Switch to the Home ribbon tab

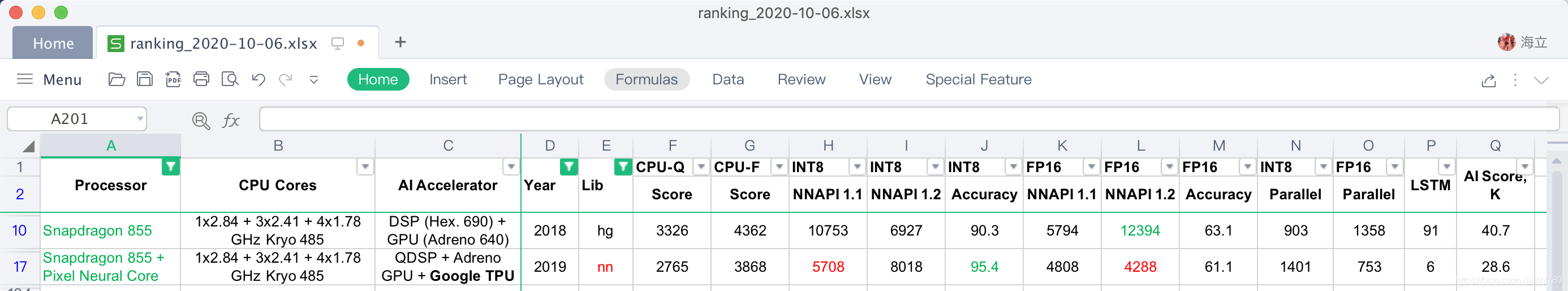378,79
